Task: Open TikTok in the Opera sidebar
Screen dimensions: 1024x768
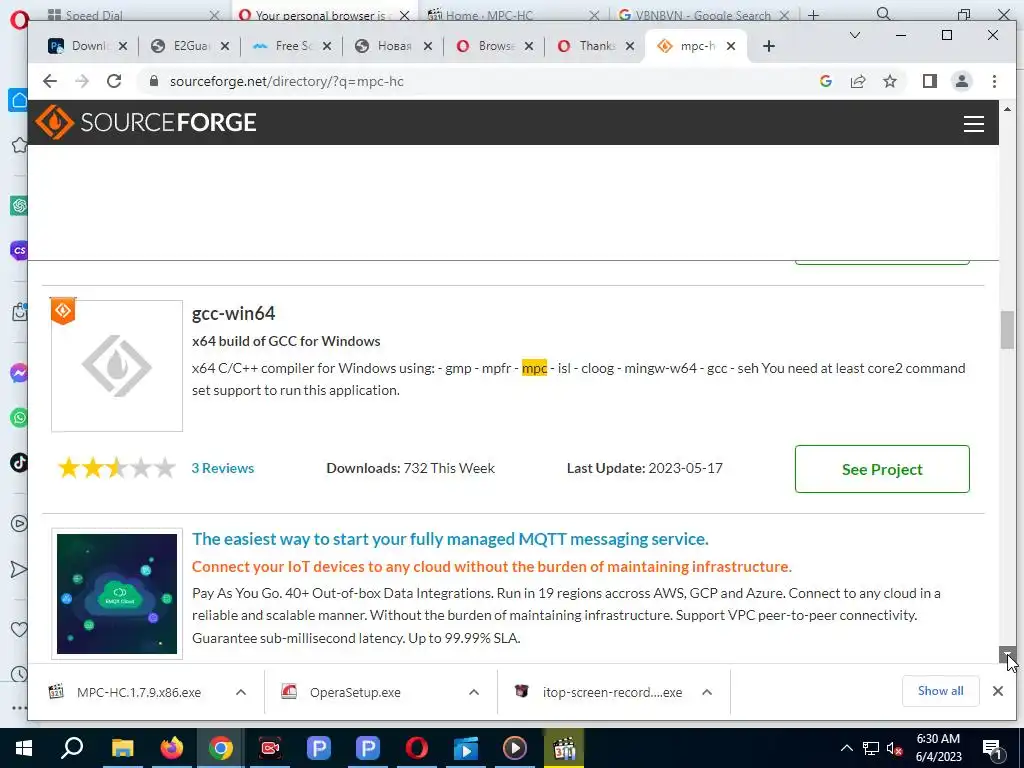Action: click(19, 462)
